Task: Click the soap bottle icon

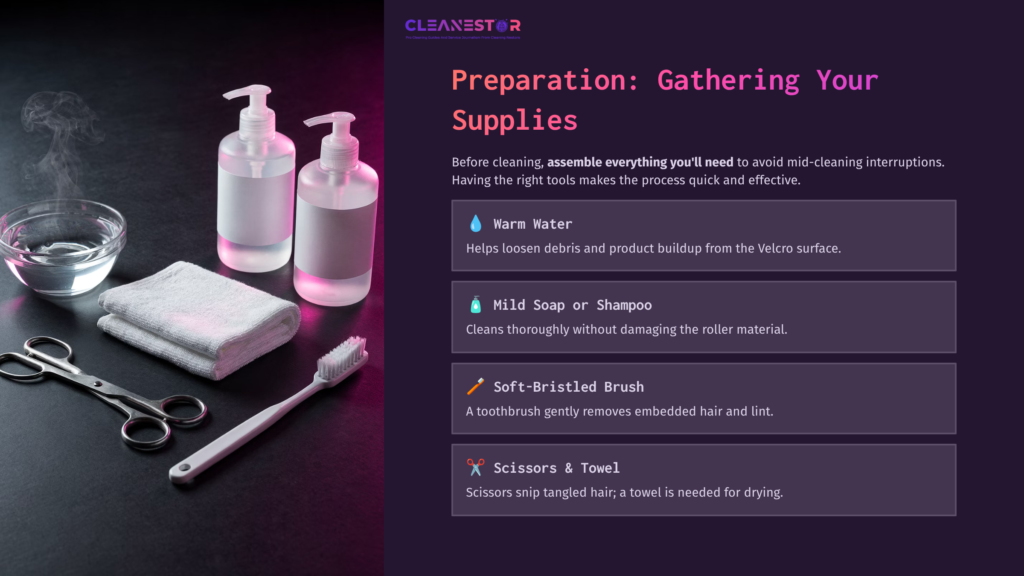Action: (475, 305)
